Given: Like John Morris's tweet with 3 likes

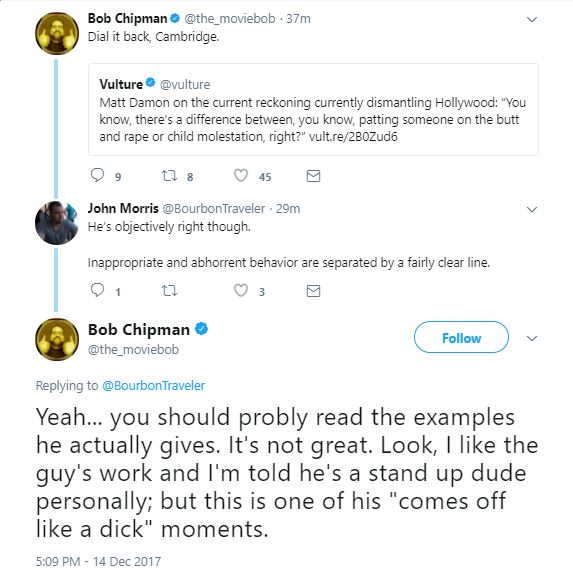Looking at the screenshot, I should 241,291.
